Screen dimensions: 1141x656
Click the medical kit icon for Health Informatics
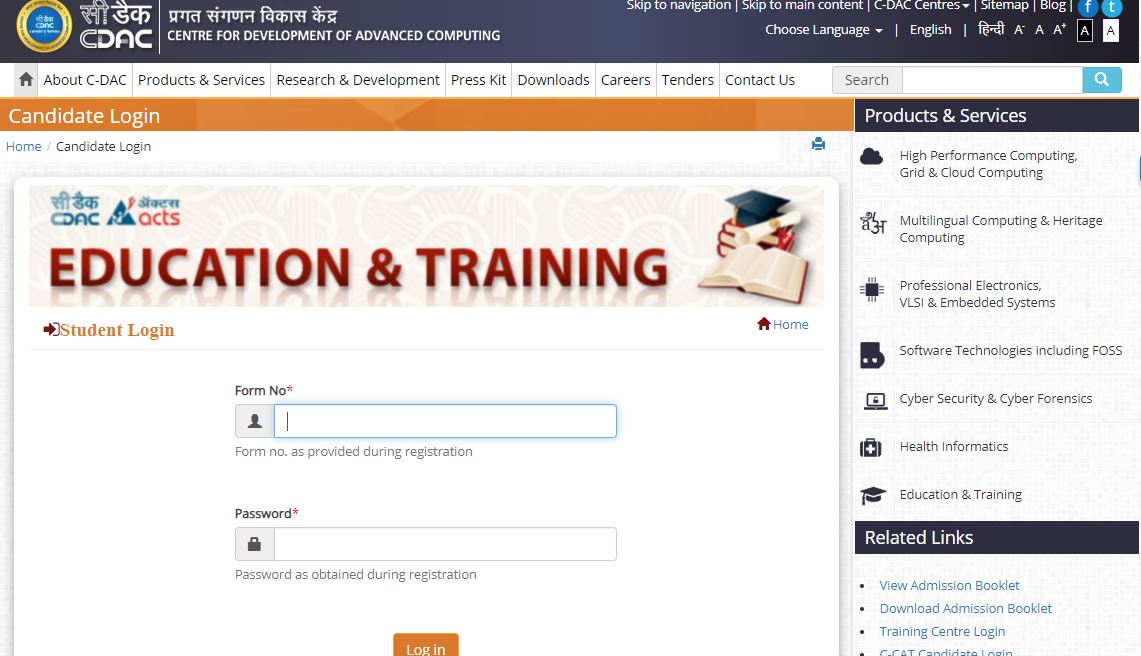pyautogui.click(x=870, y=447)
